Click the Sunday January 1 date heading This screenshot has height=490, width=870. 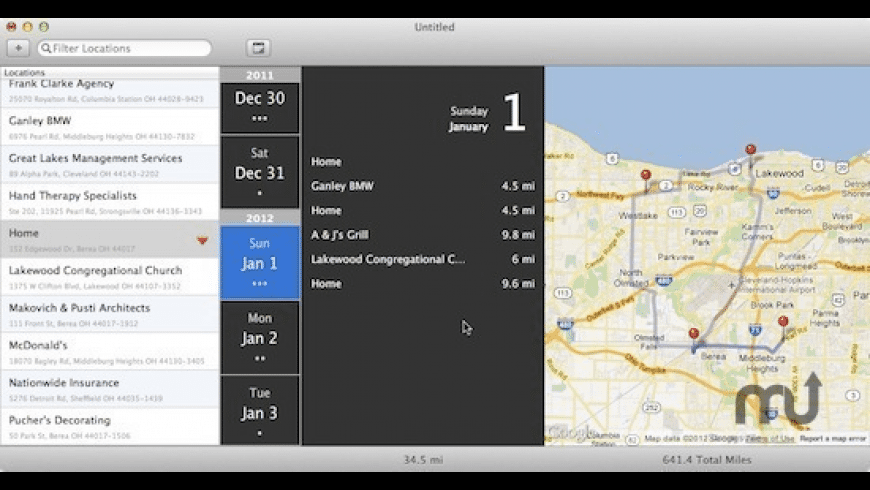pos(487,113)
